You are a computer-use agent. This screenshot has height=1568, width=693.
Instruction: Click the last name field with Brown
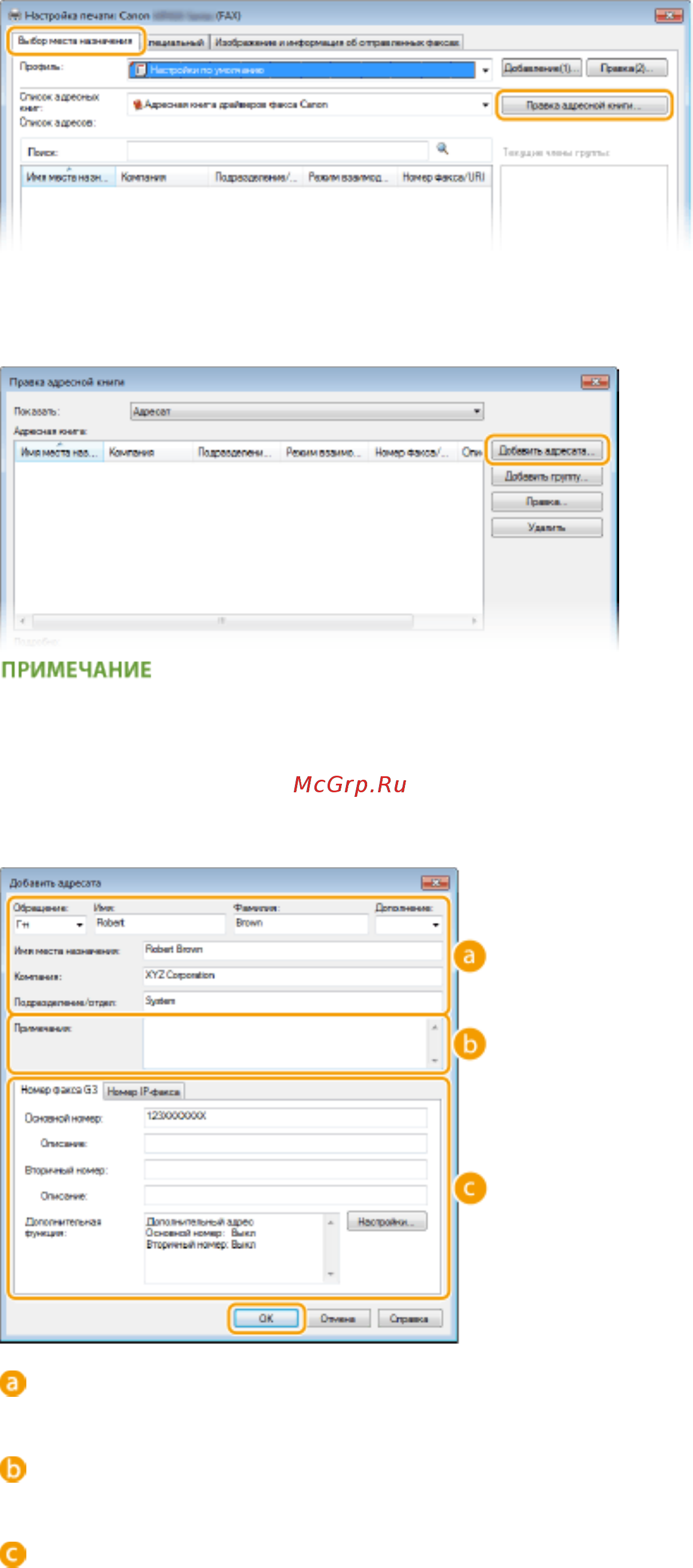tap(301, 923)
